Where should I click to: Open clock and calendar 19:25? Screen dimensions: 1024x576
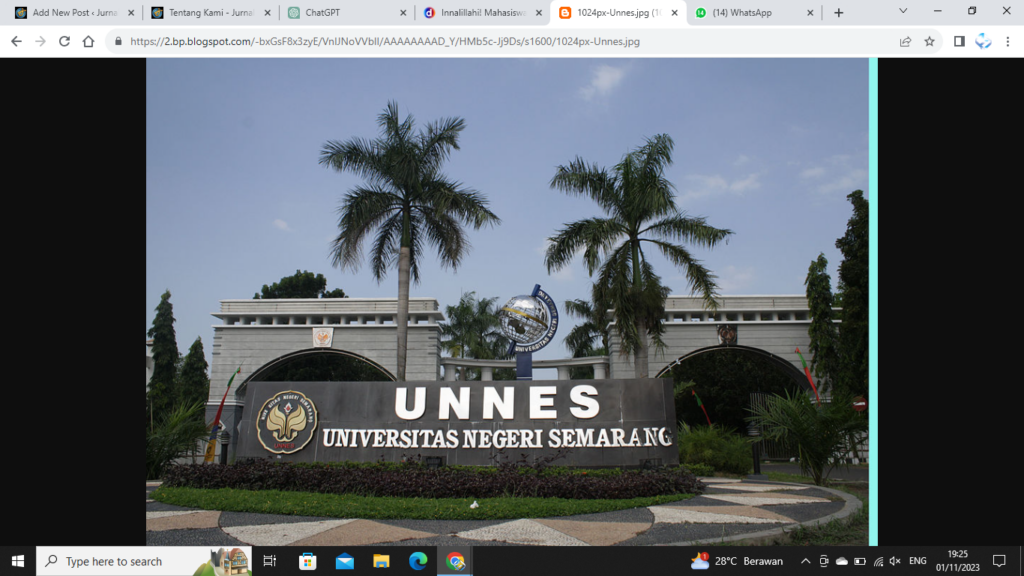(957, 561)
